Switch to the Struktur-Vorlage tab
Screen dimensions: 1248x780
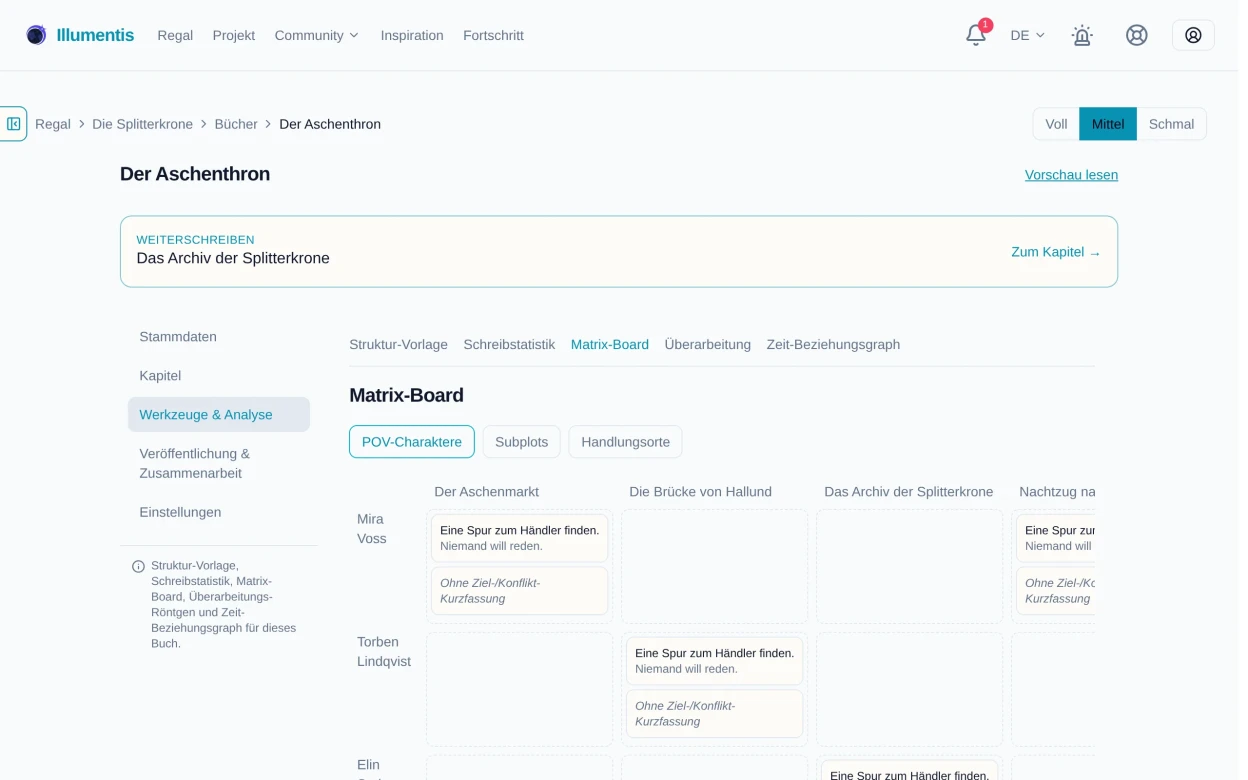point(398,345)
